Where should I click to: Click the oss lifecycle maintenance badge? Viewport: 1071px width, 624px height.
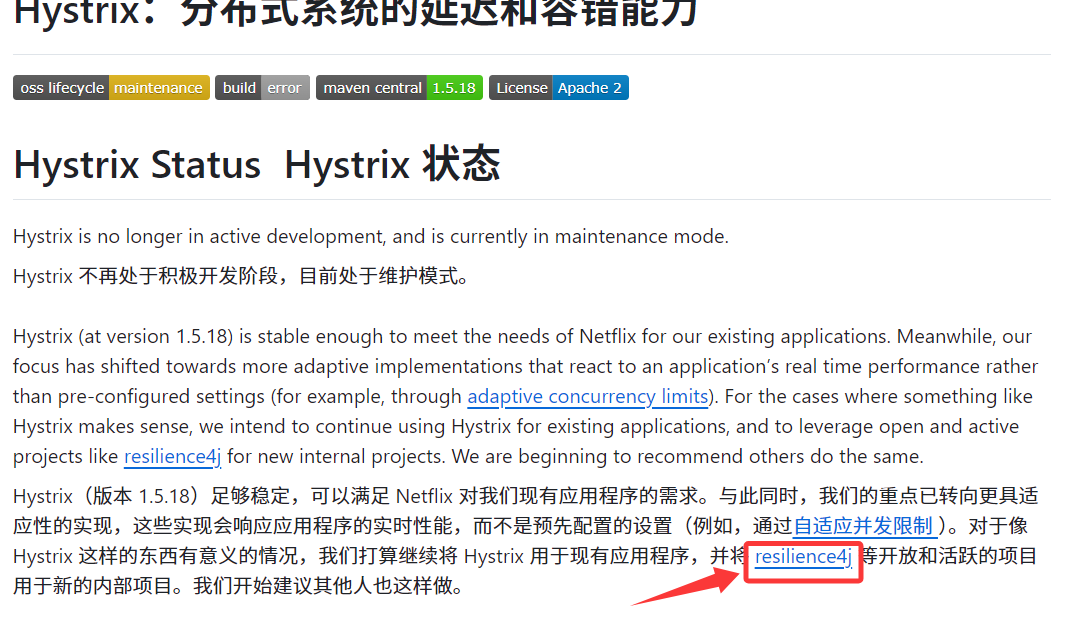click(111, 88)
